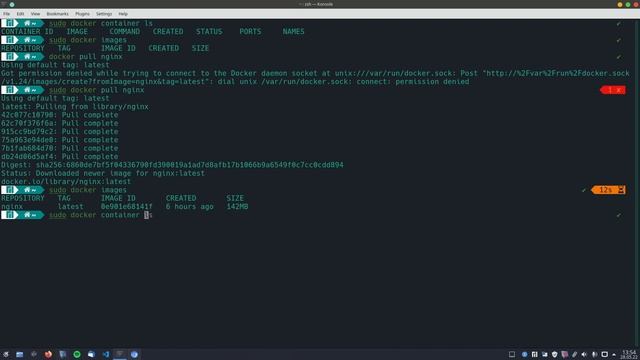Viewport: 640px width, 360px height.
Task: Close Konsole with the red title bar button
Action: pos(636,4)
